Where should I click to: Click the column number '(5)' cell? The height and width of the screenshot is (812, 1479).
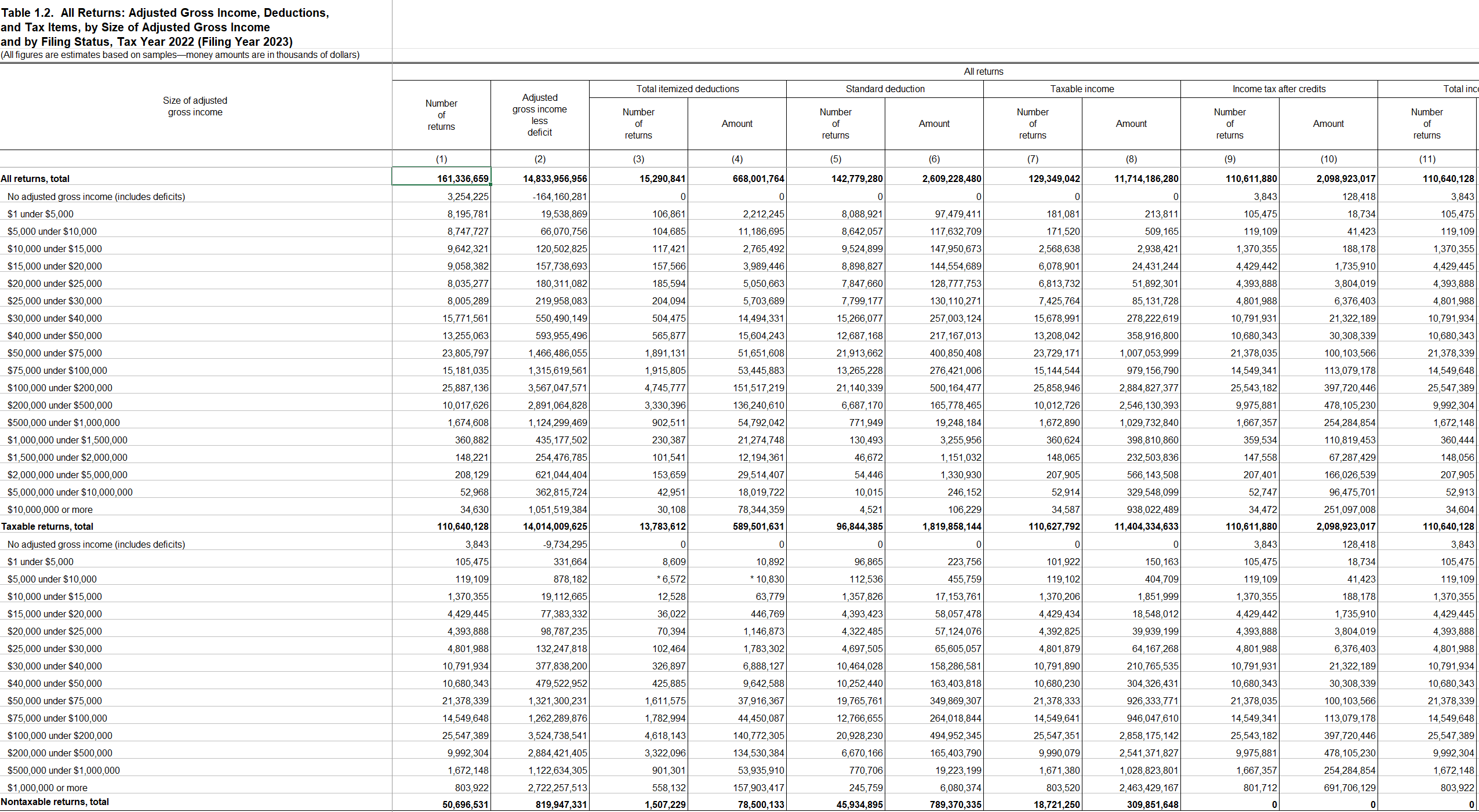coord(835,159)
